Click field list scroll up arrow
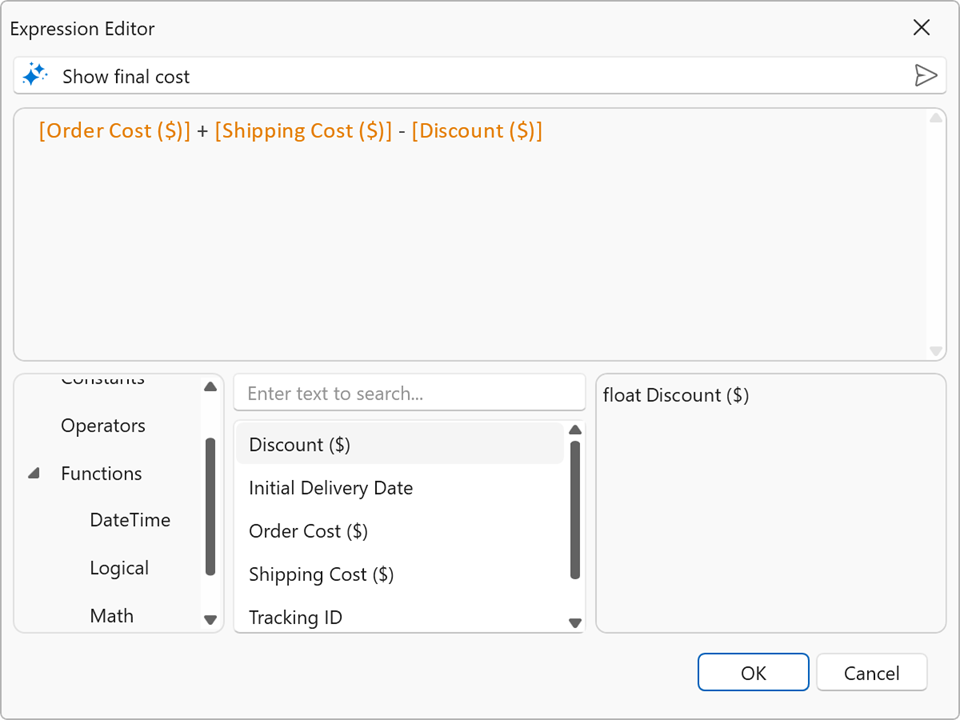960x720 pixels. pos(575,430)
